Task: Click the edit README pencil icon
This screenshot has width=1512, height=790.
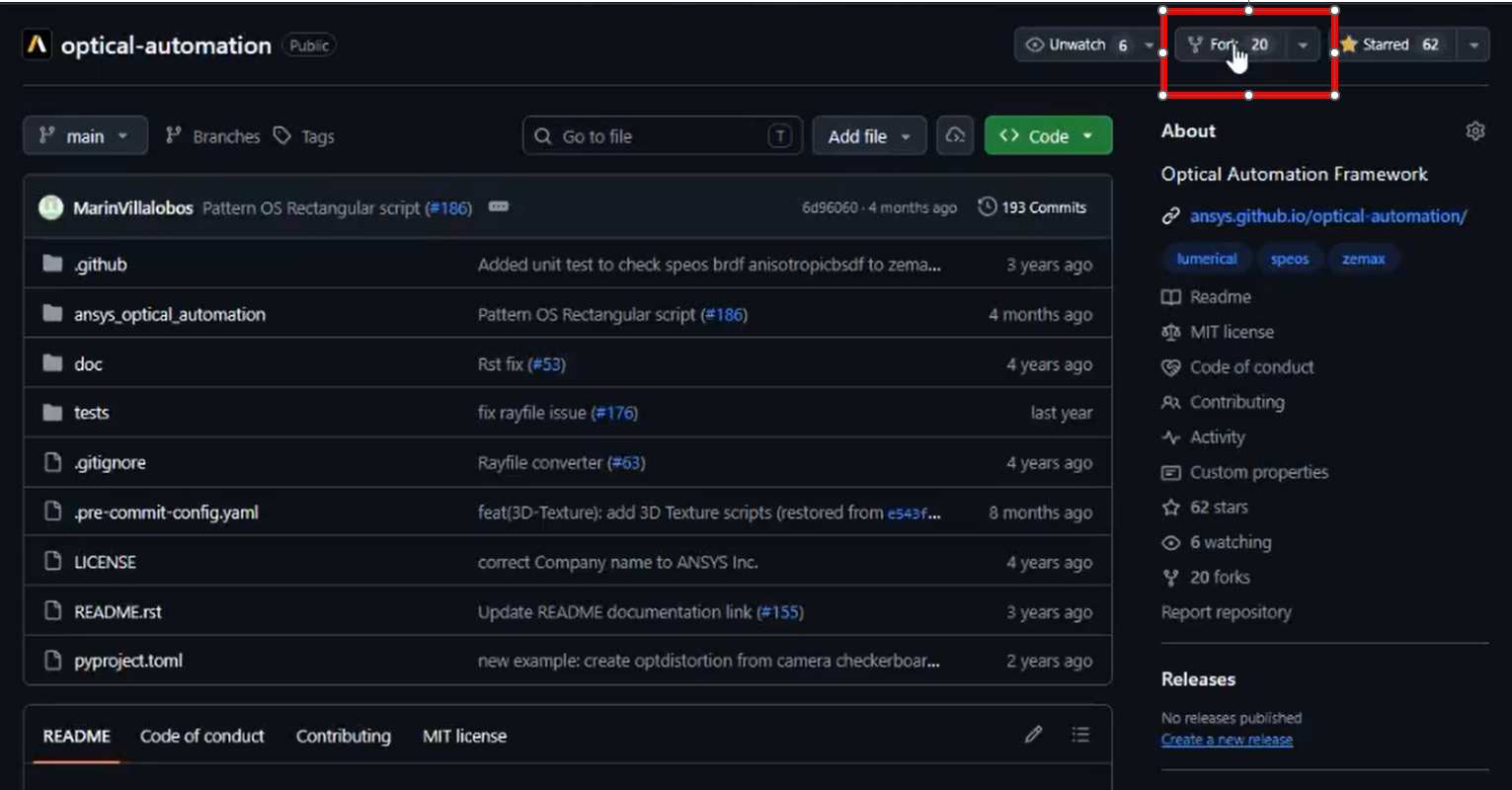Action: (1033, 734)
